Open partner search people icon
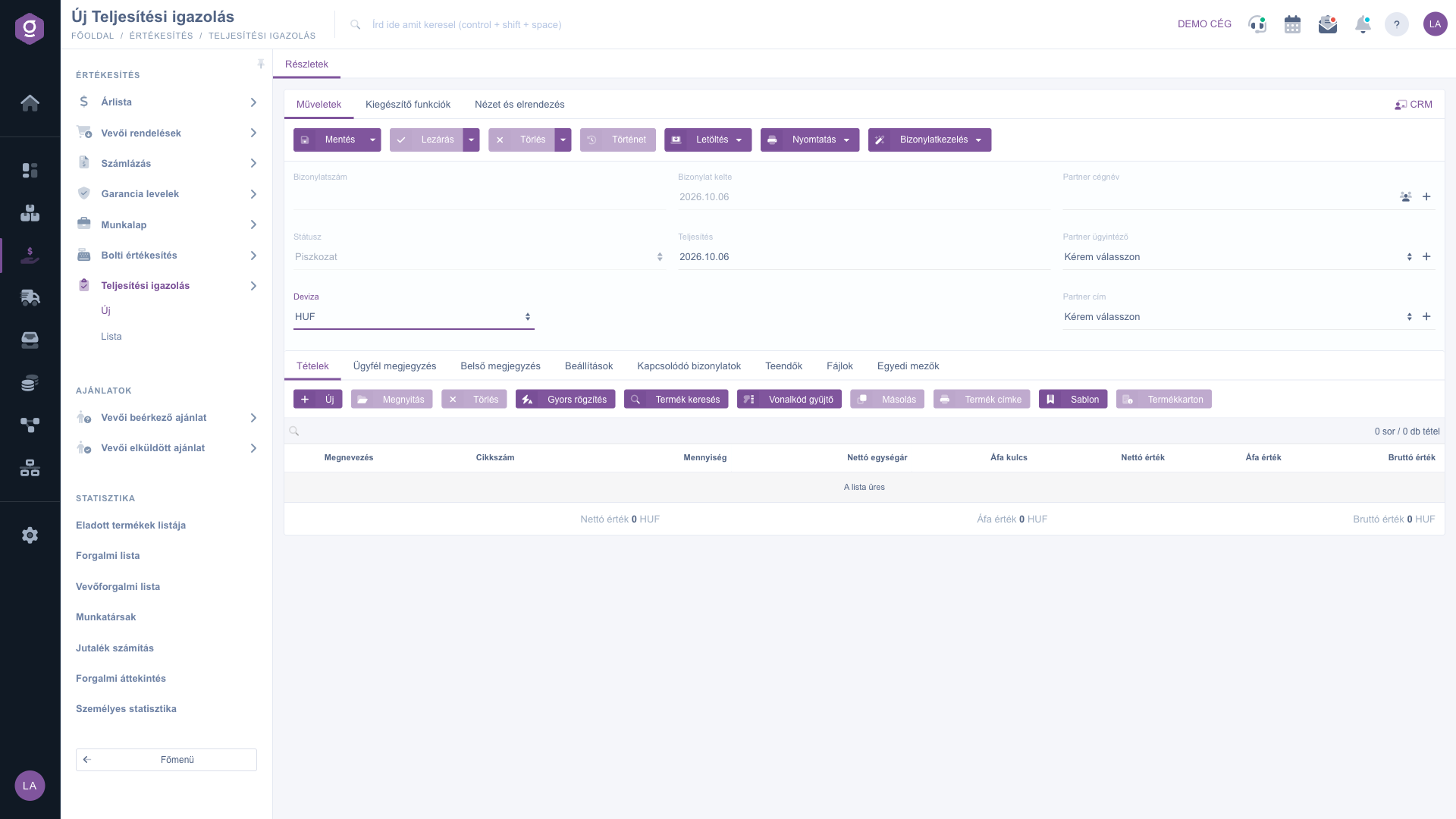 coord(1406,197)
